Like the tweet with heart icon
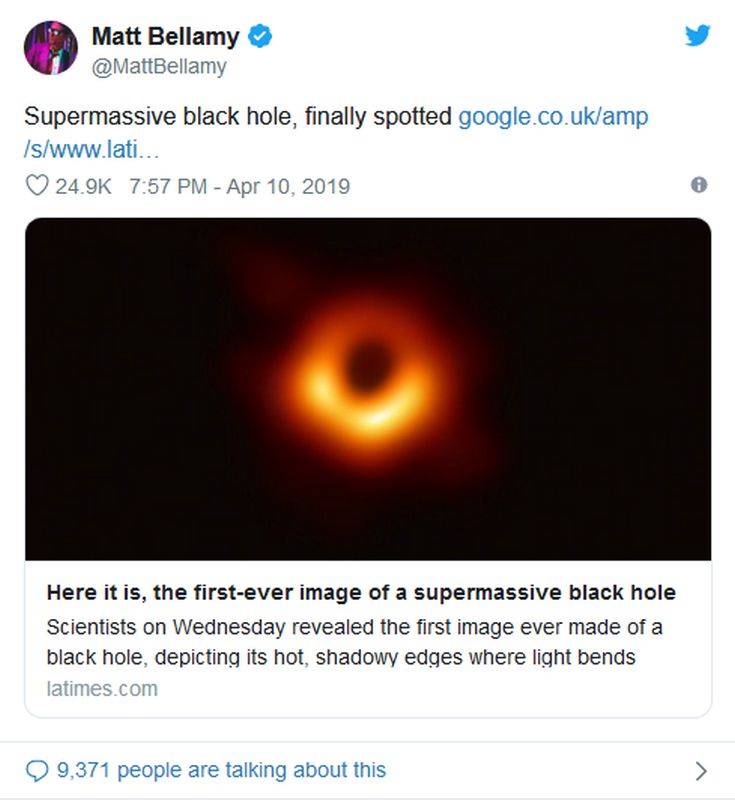735x804 pixels. [36, 186]
